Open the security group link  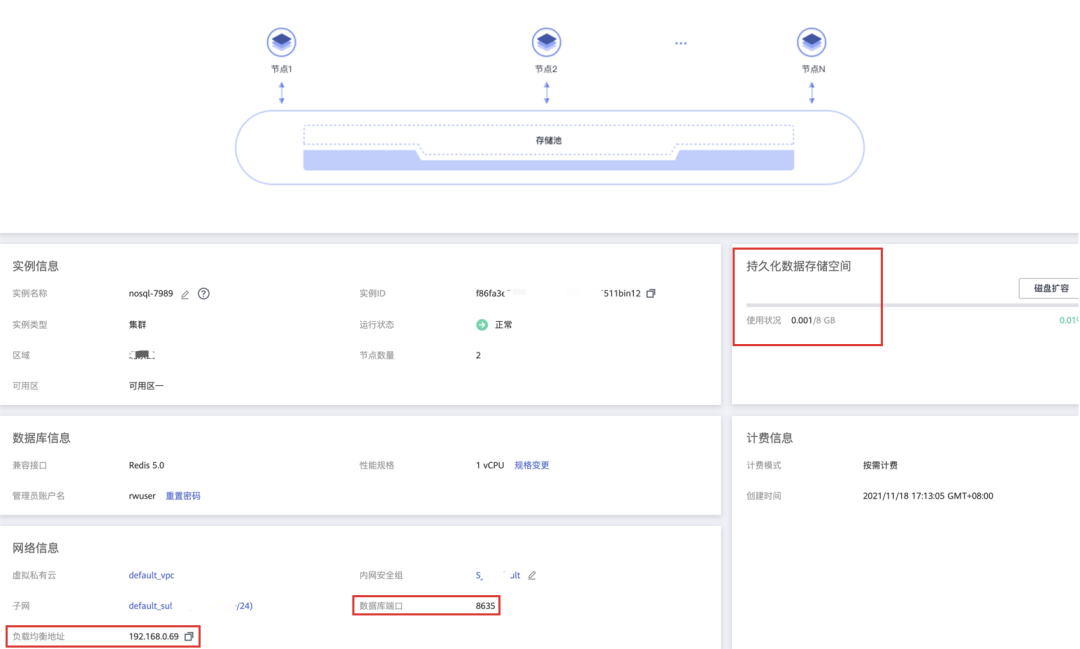[498, 575]
